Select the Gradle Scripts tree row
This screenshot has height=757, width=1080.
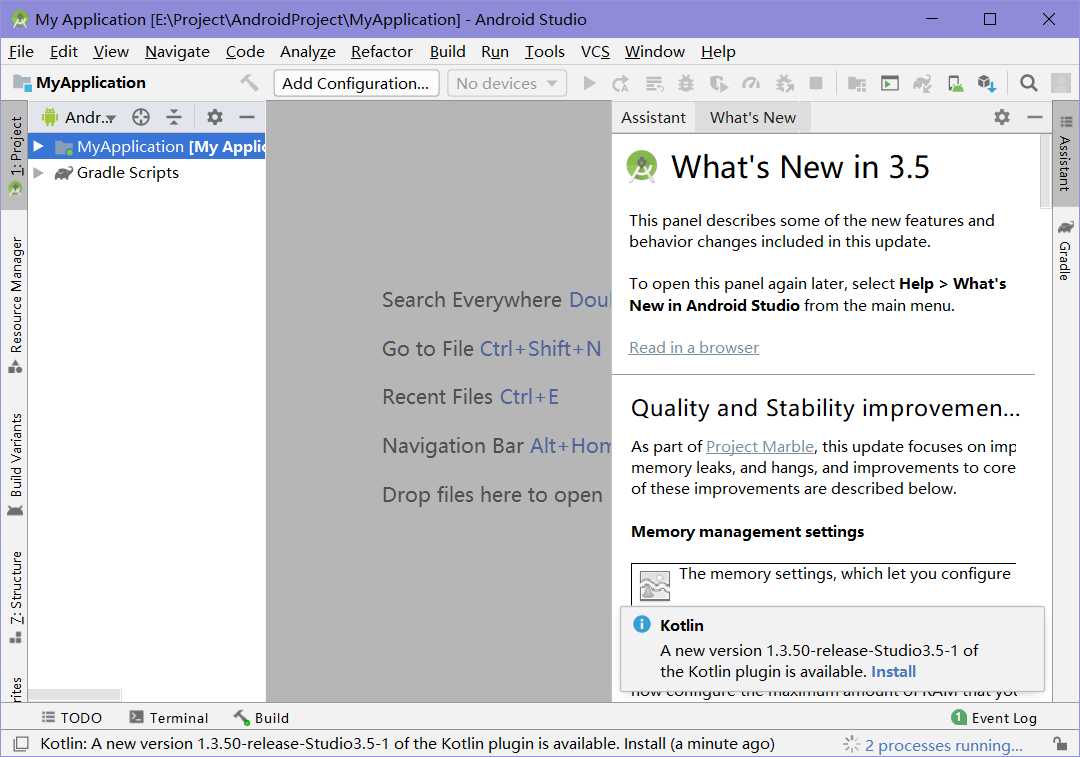[147, 173]
